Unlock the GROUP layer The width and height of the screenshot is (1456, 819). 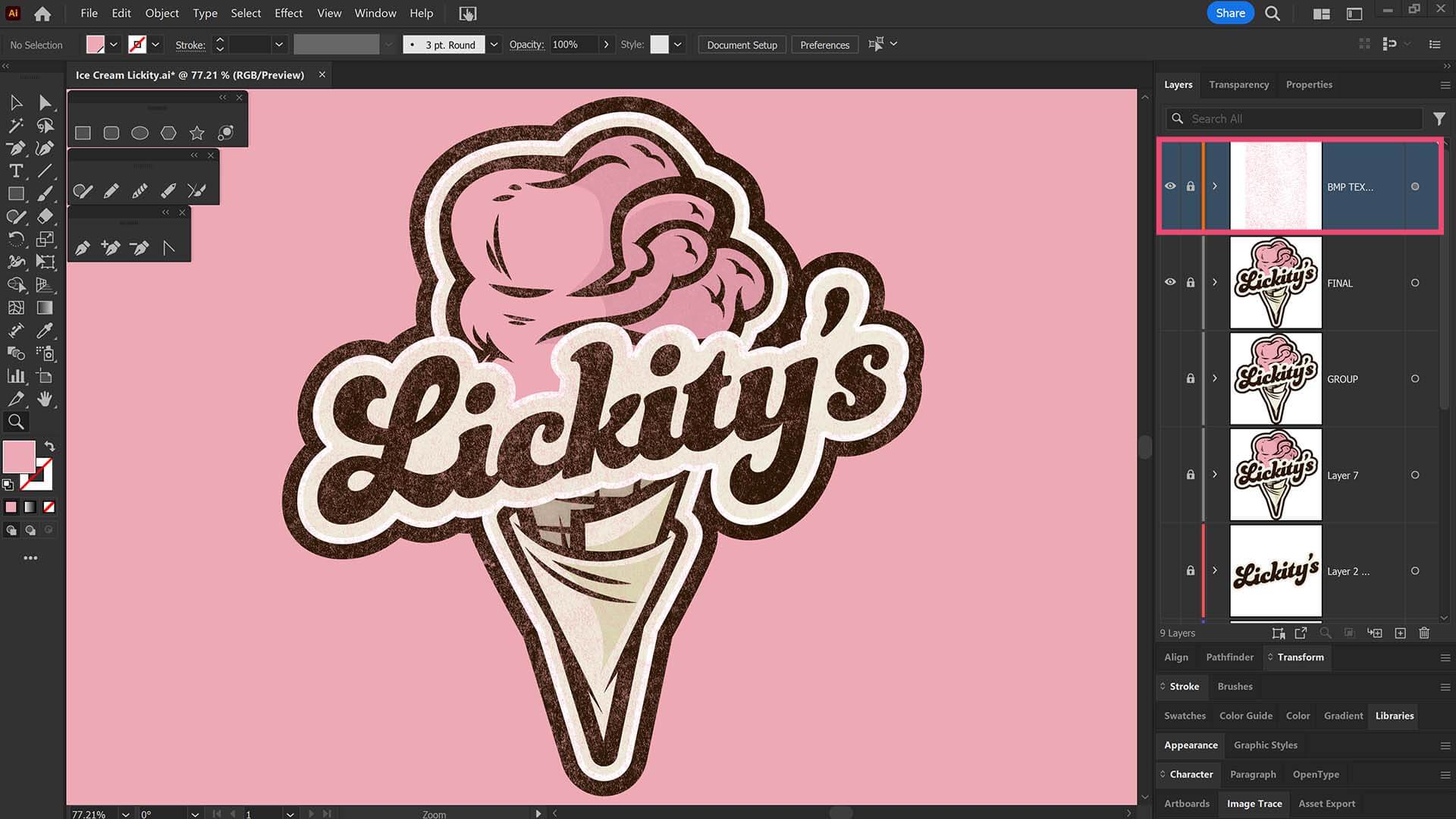1191,378
